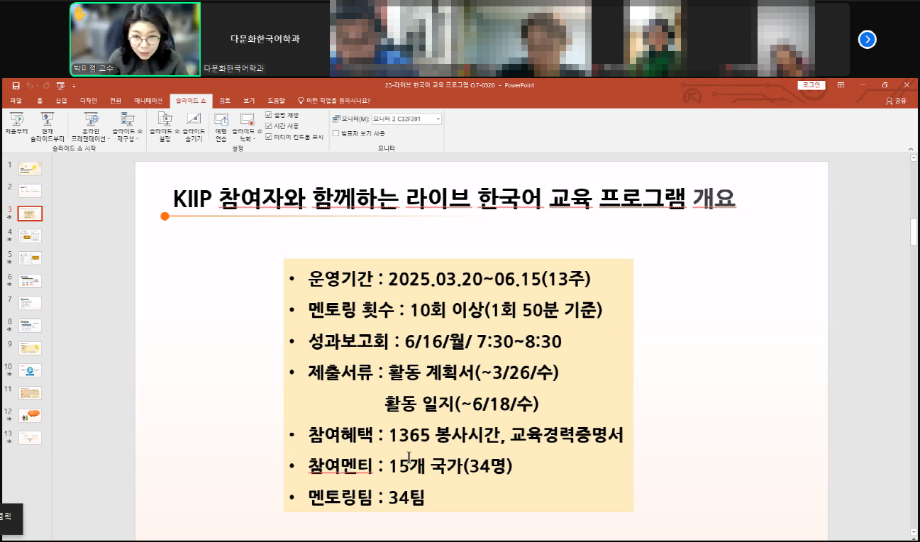Switch to the 전환 tab

click(115, 101)
